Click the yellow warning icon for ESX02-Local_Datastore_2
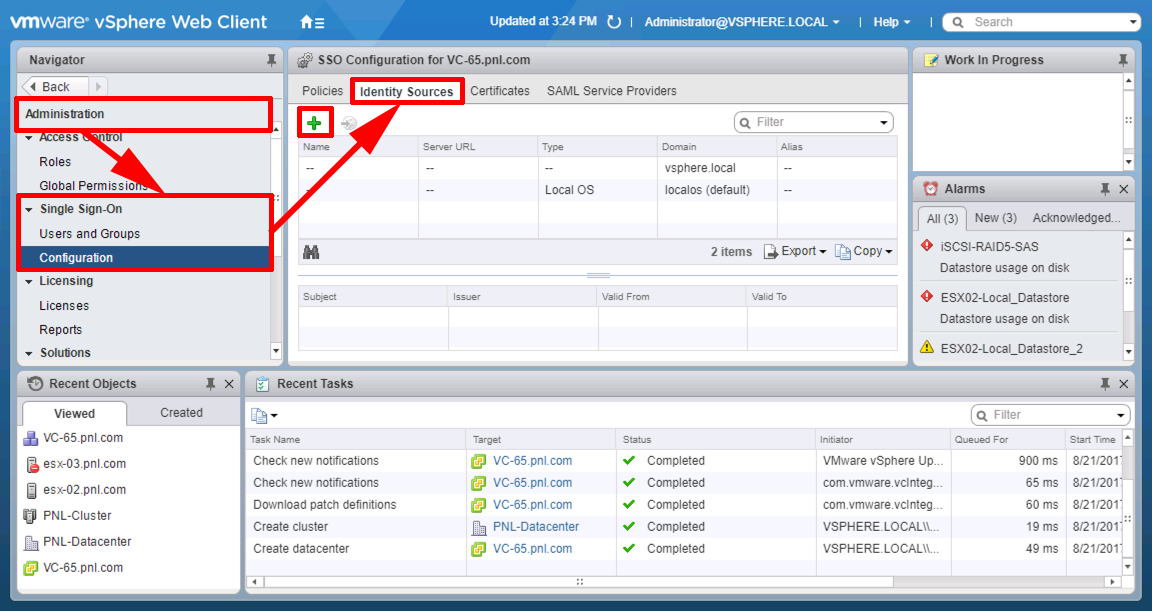 [927, 347]
